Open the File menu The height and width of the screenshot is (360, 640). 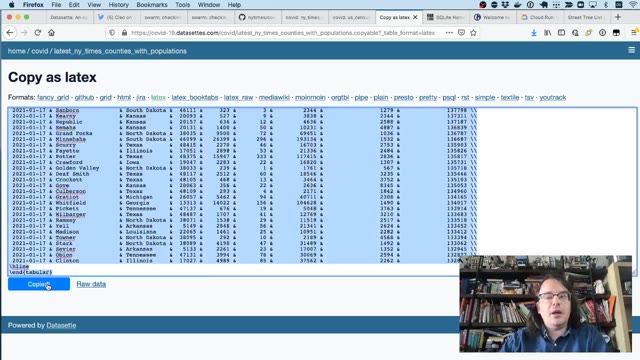(56, 5)
